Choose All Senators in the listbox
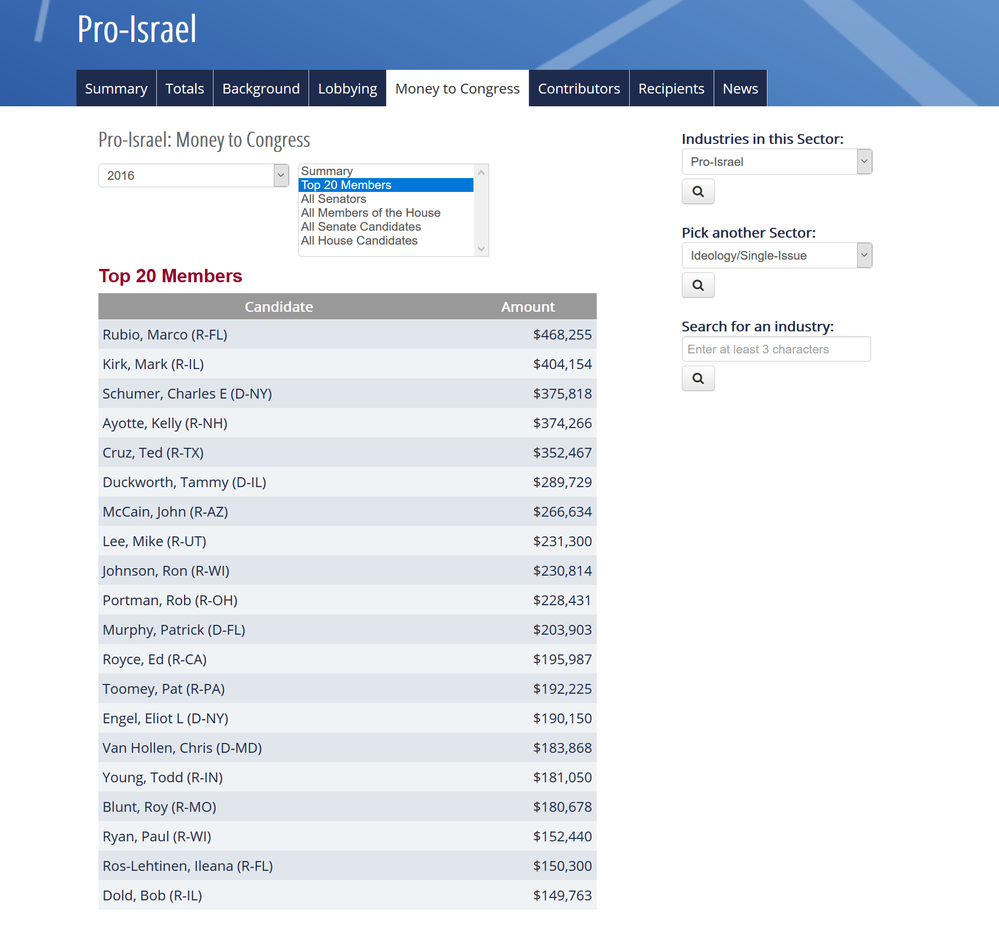Screen dimensions: 999x932 386,199
